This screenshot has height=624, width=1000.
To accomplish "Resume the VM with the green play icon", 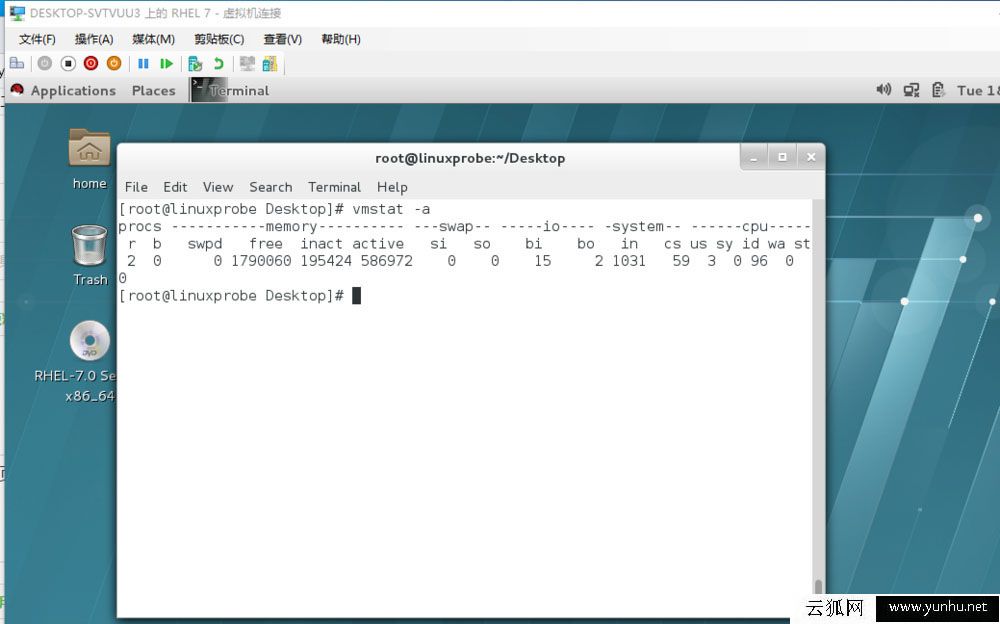I will [x=166, y=62].
